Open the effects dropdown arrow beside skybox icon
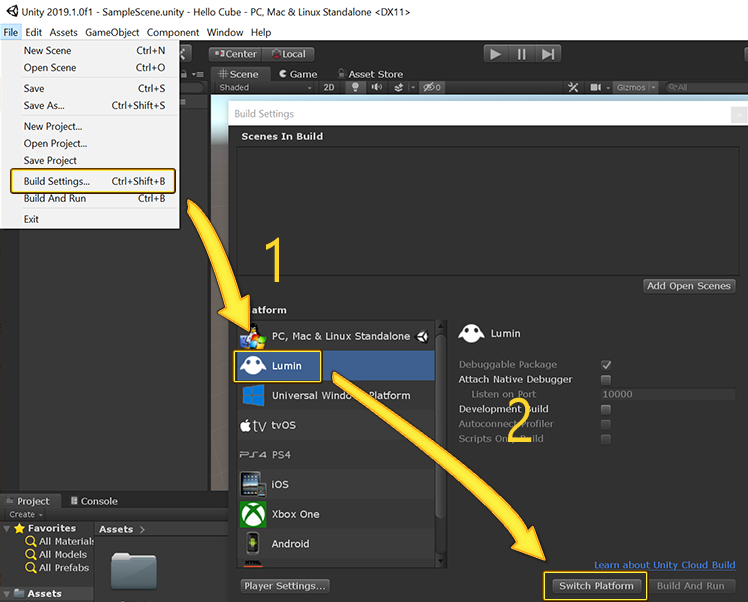 coord(413,87)
